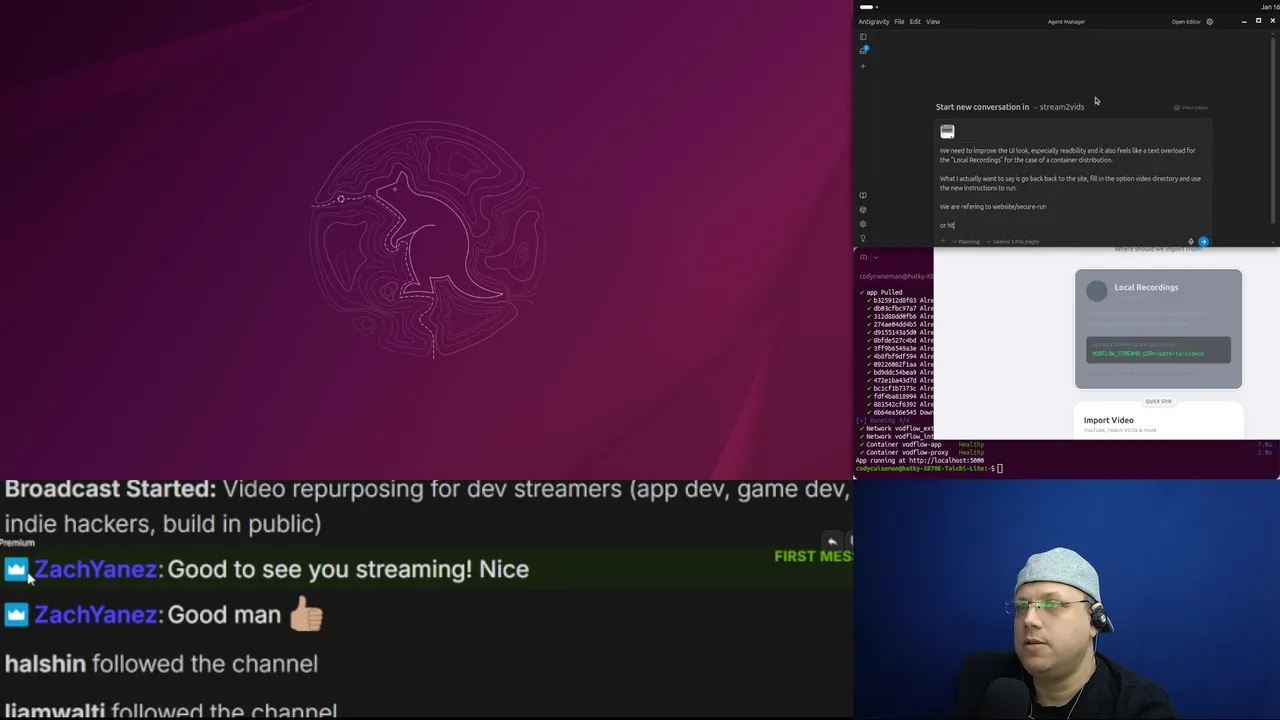
Task: Click ZachYanez username on 'Good man' message
Action: (x=95, y=615)
